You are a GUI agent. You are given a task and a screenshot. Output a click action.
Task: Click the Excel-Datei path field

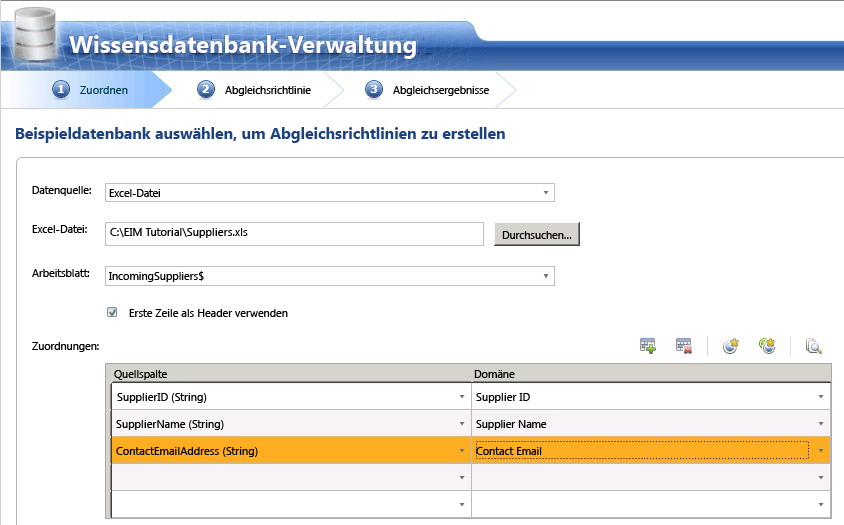[294, 234]
